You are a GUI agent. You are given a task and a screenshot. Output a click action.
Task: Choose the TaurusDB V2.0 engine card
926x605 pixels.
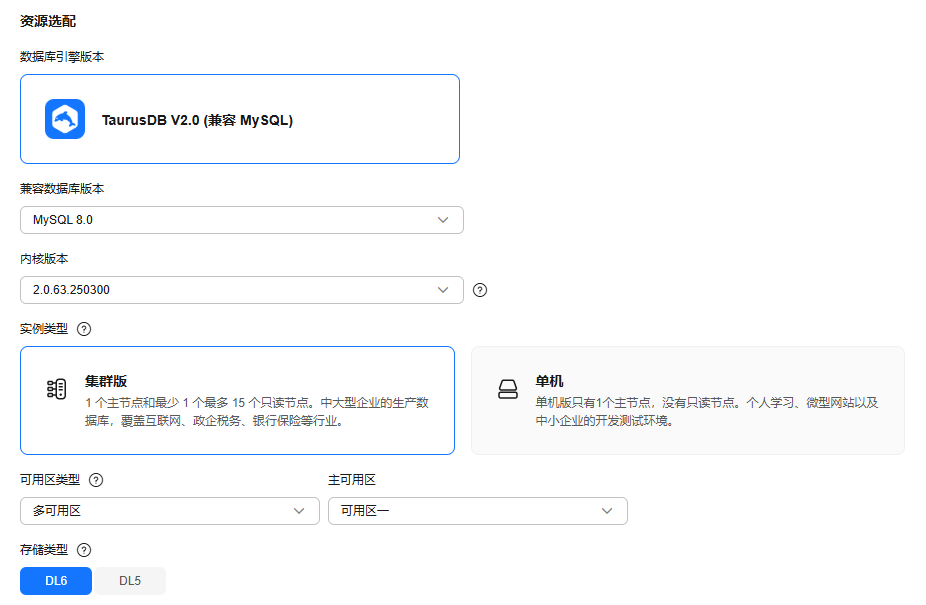[x=240, y=119]
